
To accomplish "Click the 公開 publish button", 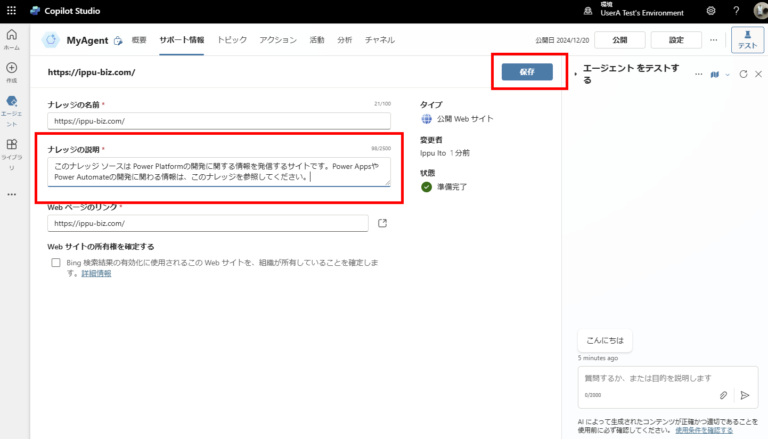I will (x=620, y=40).
